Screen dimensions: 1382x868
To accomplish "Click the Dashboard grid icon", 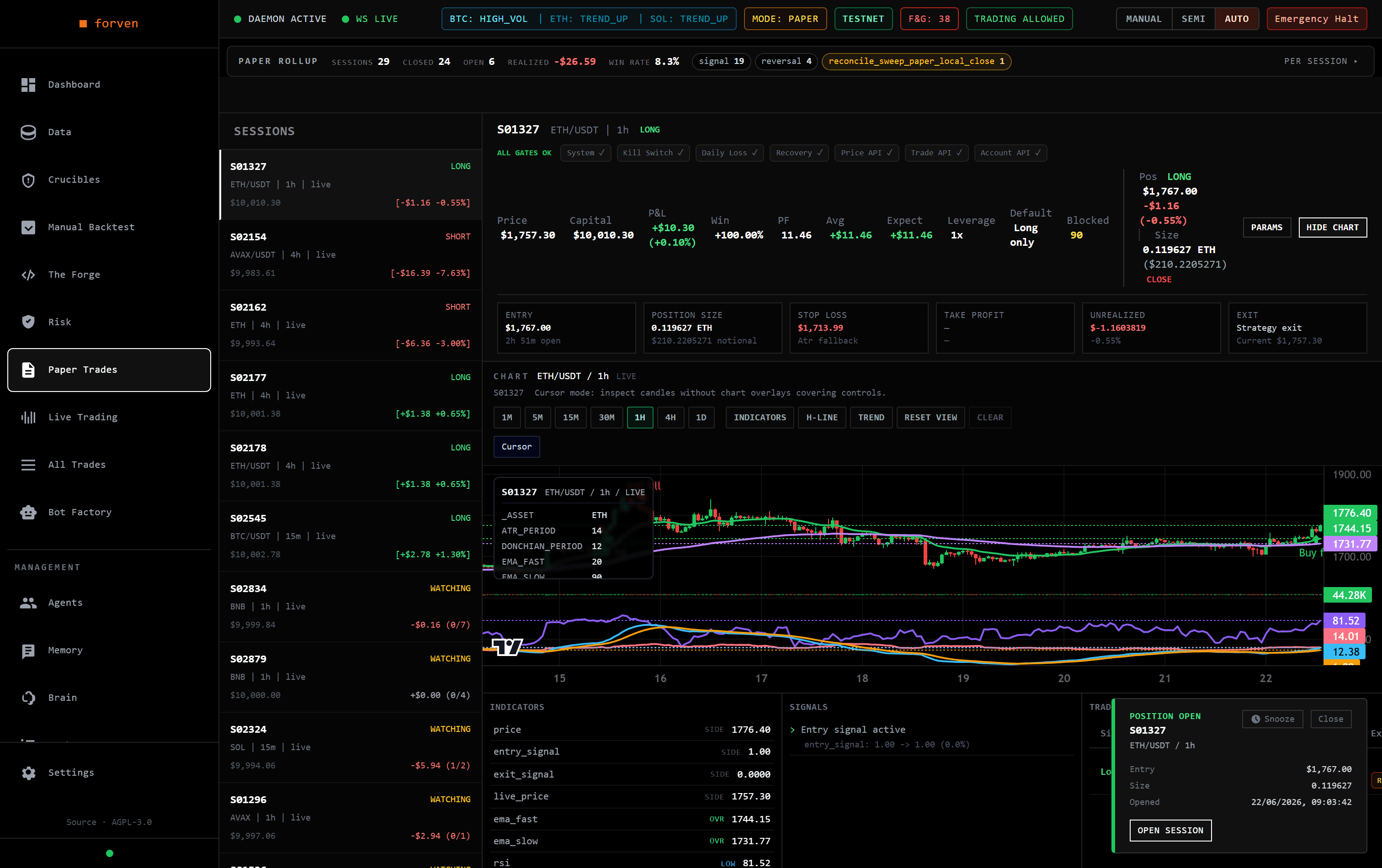I will [28, 85].
